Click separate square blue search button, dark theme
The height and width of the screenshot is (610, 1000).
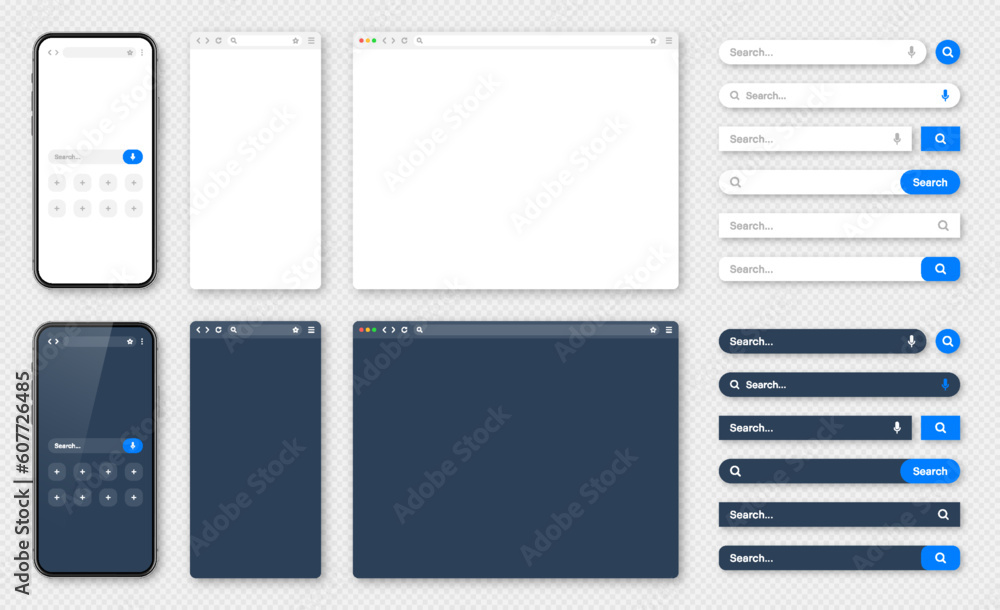tap(941, 428)
